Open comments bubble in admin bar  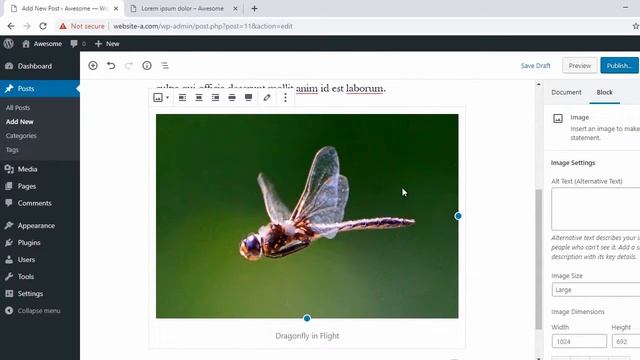[78, 44]
